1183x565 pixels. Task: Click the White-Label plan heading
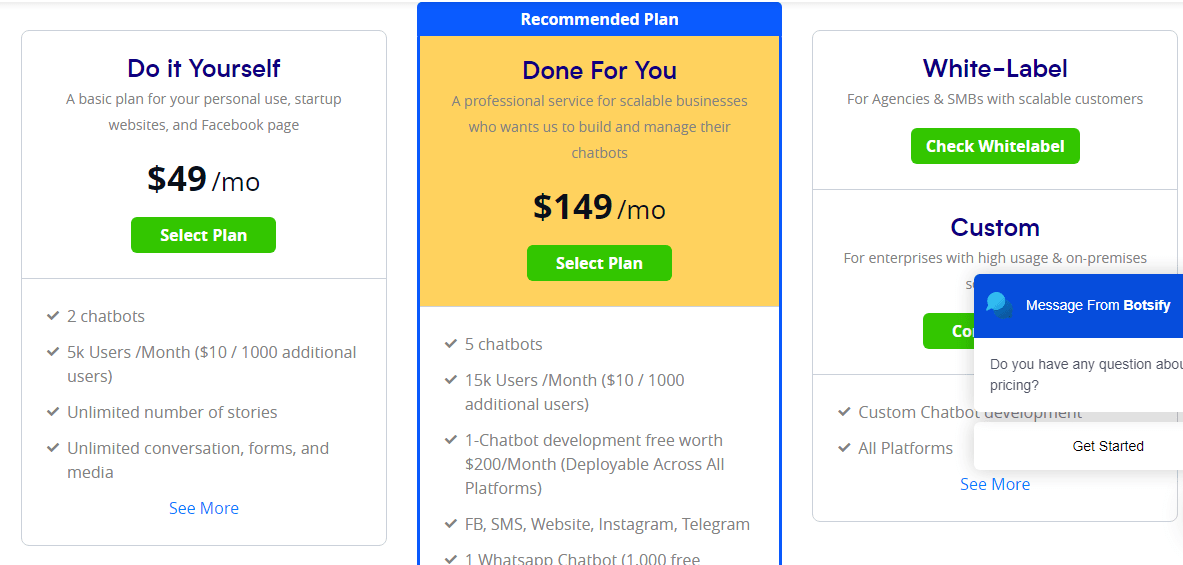click(994, 69)
